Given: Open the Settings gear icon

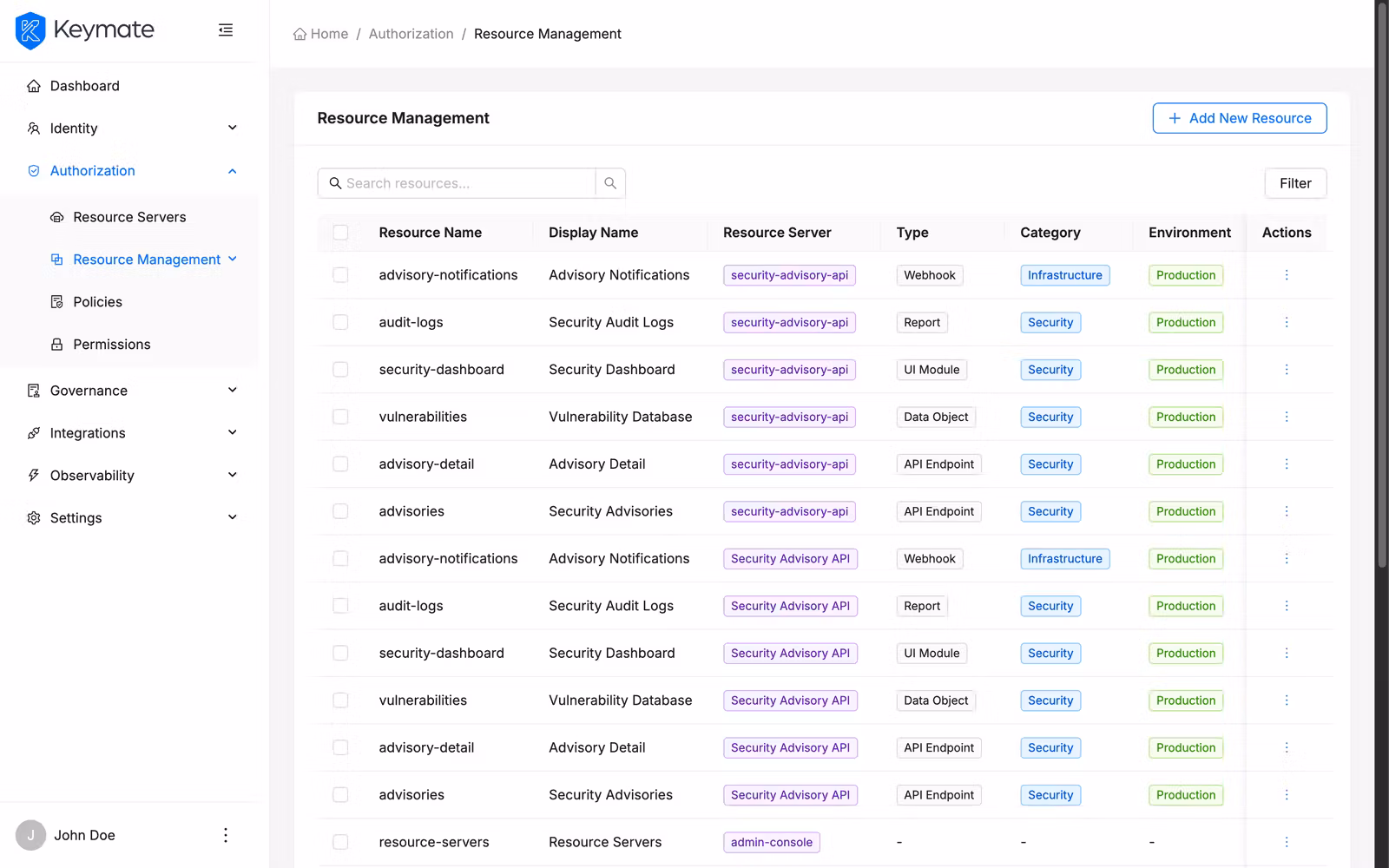Looking at the screenshot, I should pos(33,517).
